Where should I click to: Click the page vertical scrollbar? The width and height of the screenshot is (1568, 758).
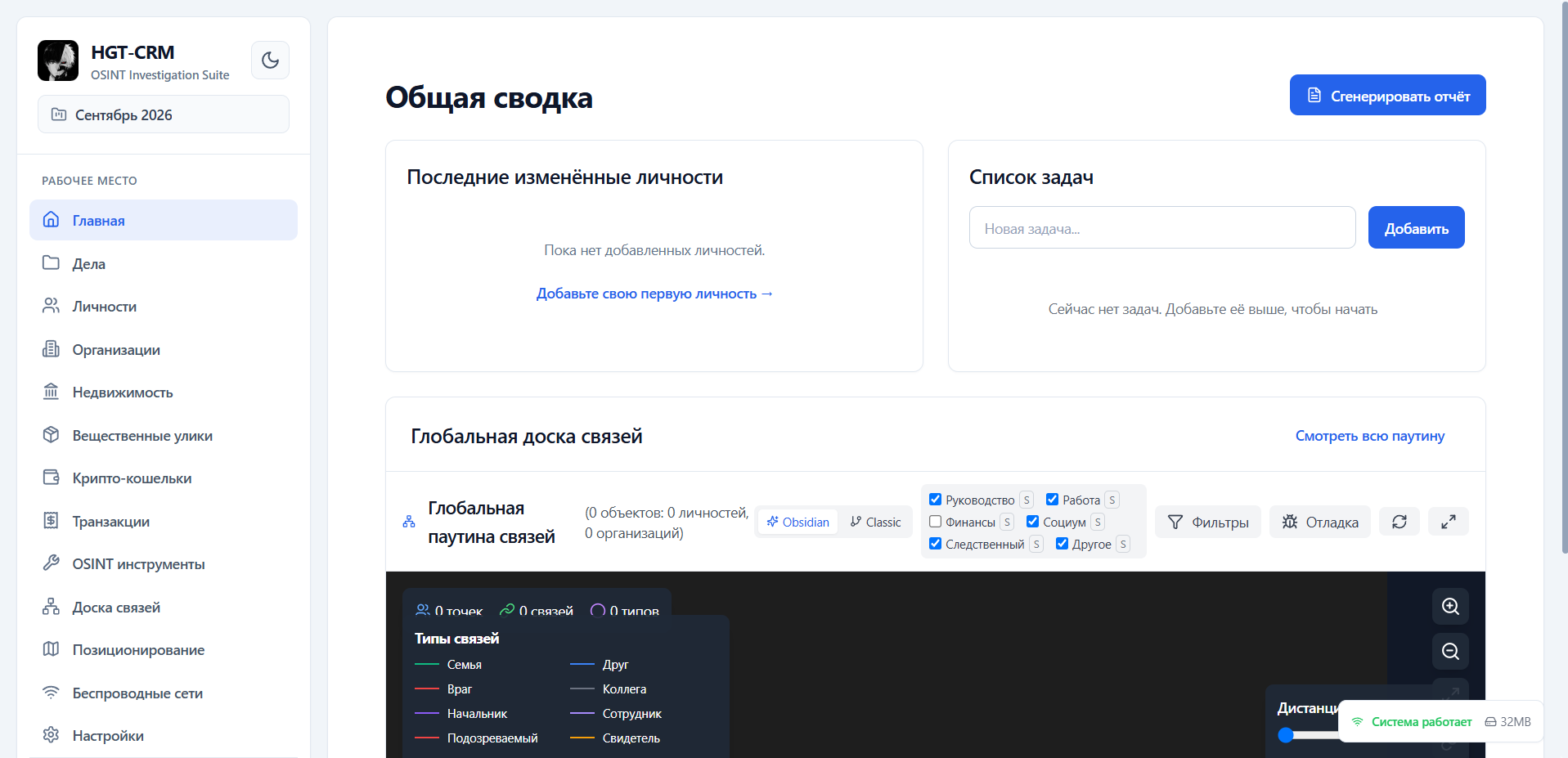point(1564,278)
